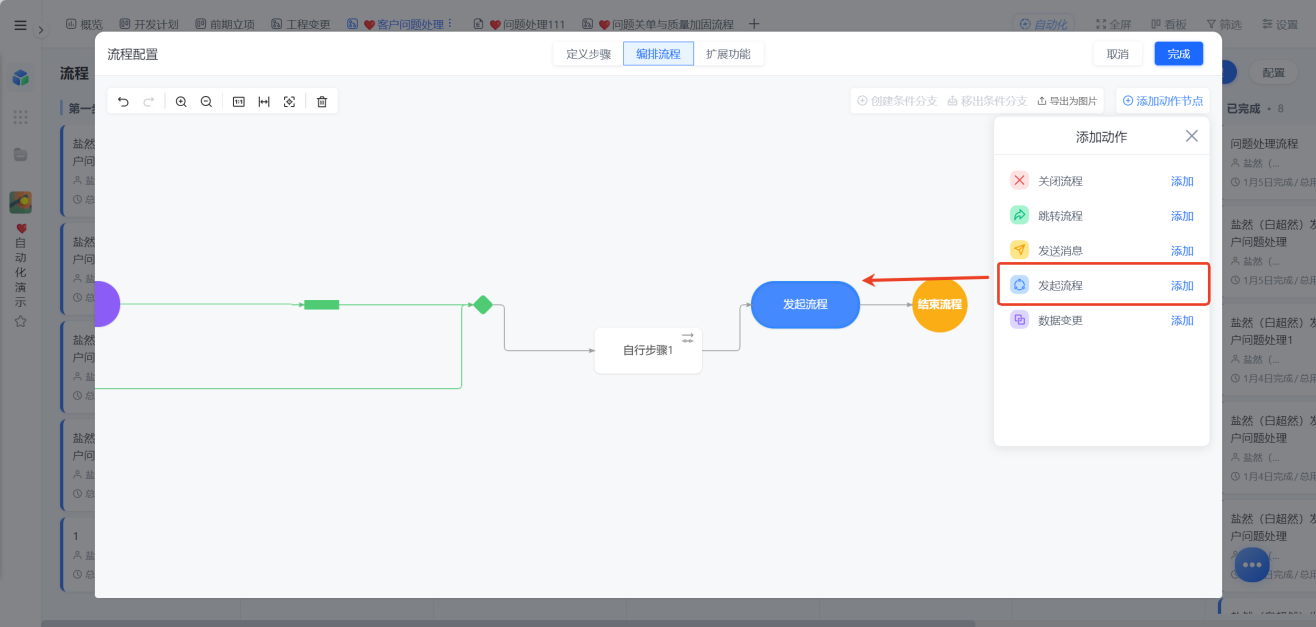Click 添加动作节点 button
1316x627 pixels.
click(1163, 101)
